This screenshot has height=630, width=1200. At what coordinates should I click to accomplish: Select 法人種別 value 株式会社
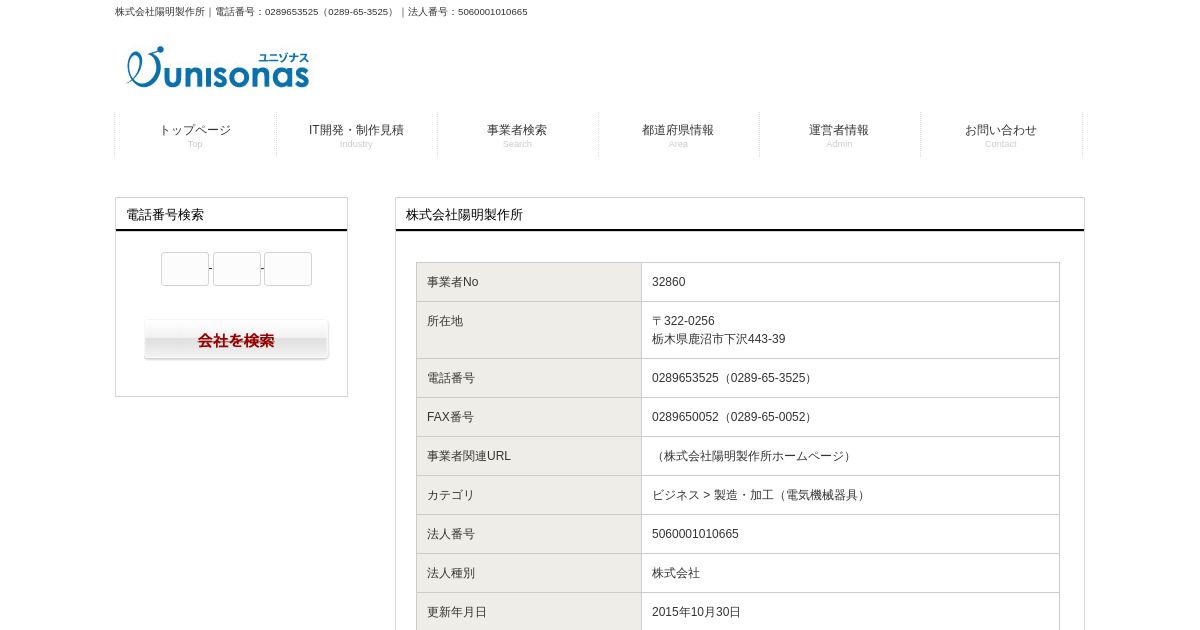[x=676, y=573]
